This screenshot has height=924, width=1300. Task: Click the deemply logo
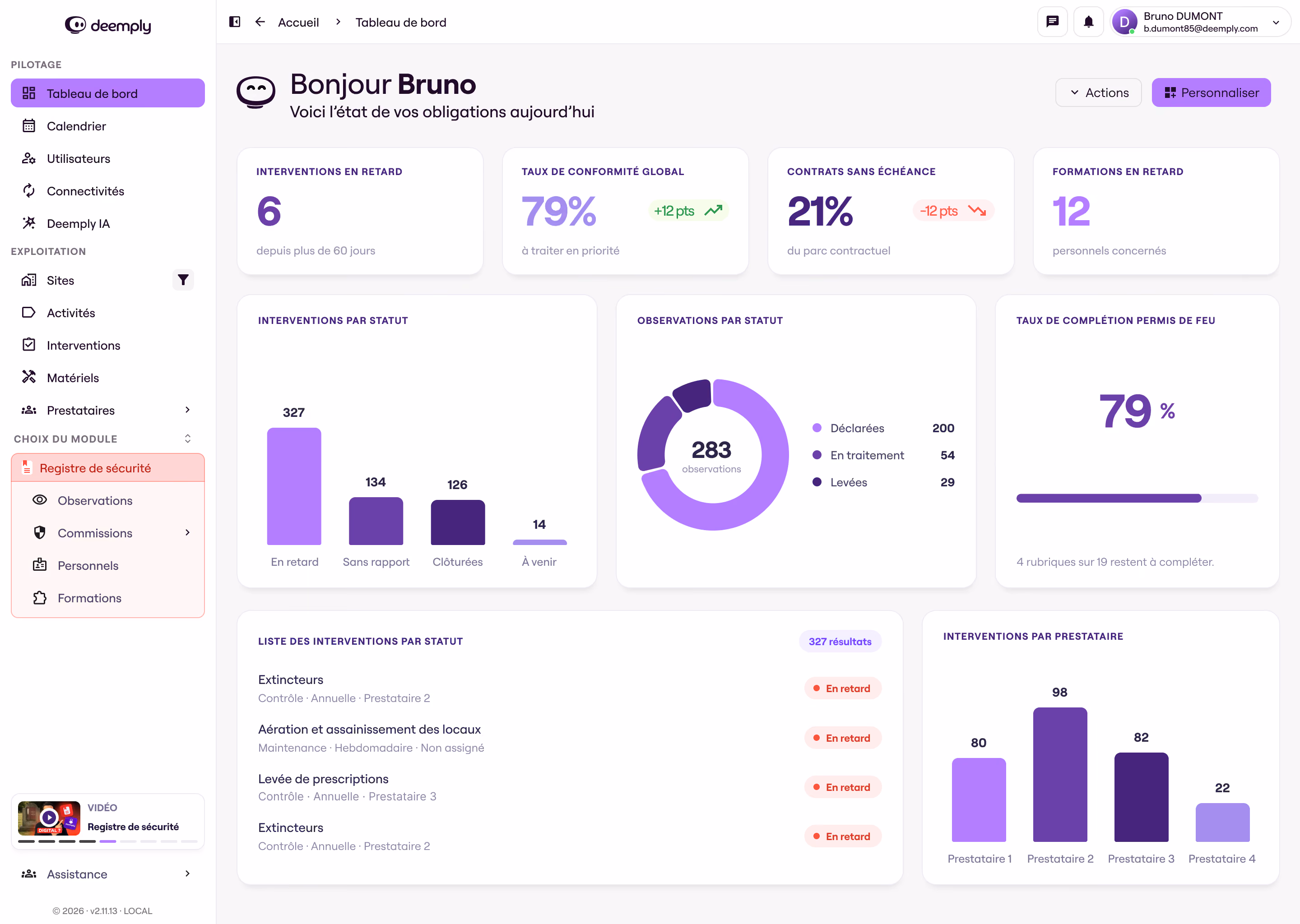click(x=107, y=25)
